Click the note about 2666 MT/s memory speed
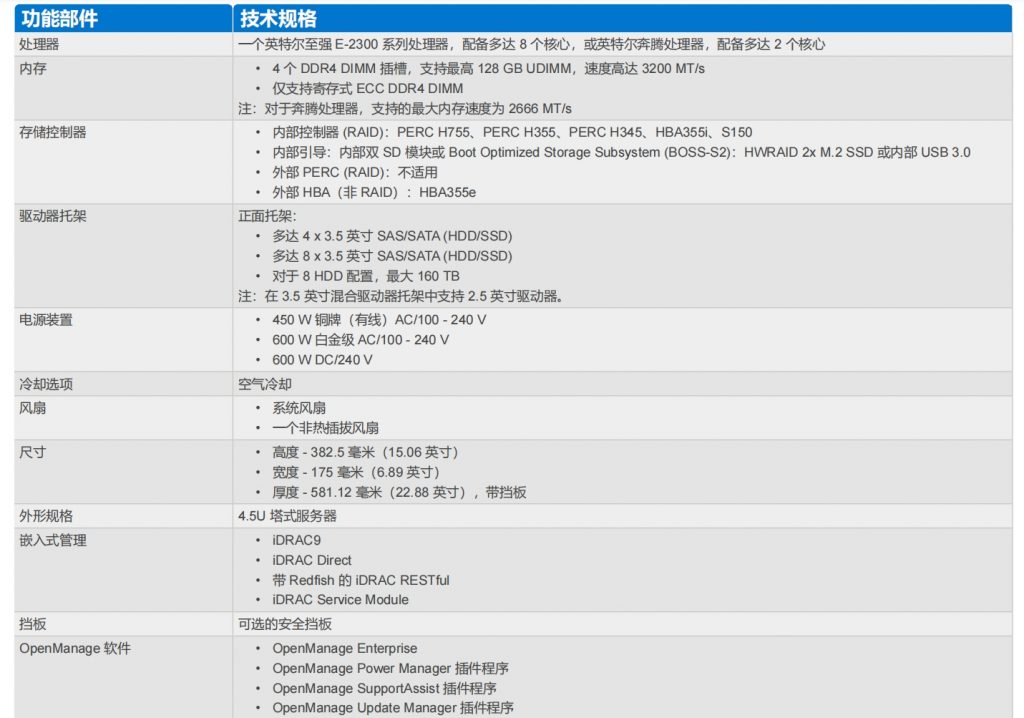The image size is (1024, 718). 405,108
